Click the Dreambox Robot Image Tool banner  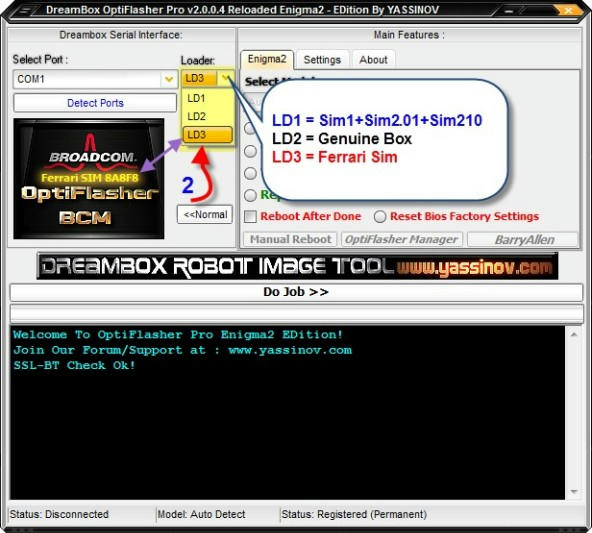coord(297,266)
